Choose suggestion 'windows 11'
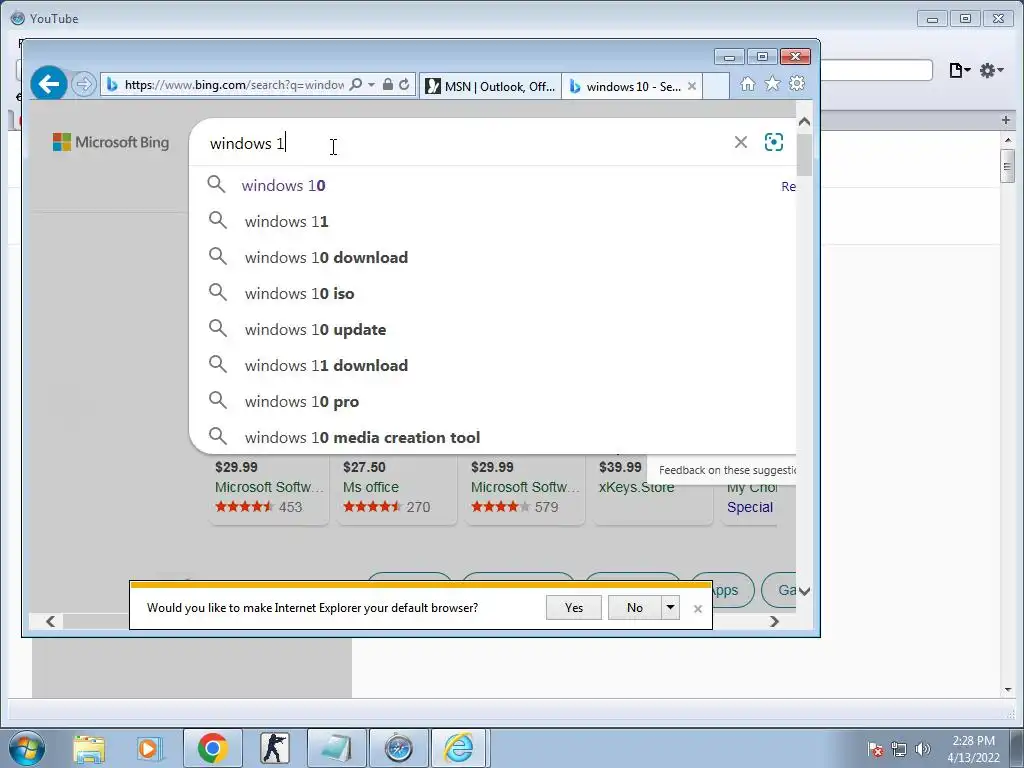The image size is (1024, 768). coord(492,221)
